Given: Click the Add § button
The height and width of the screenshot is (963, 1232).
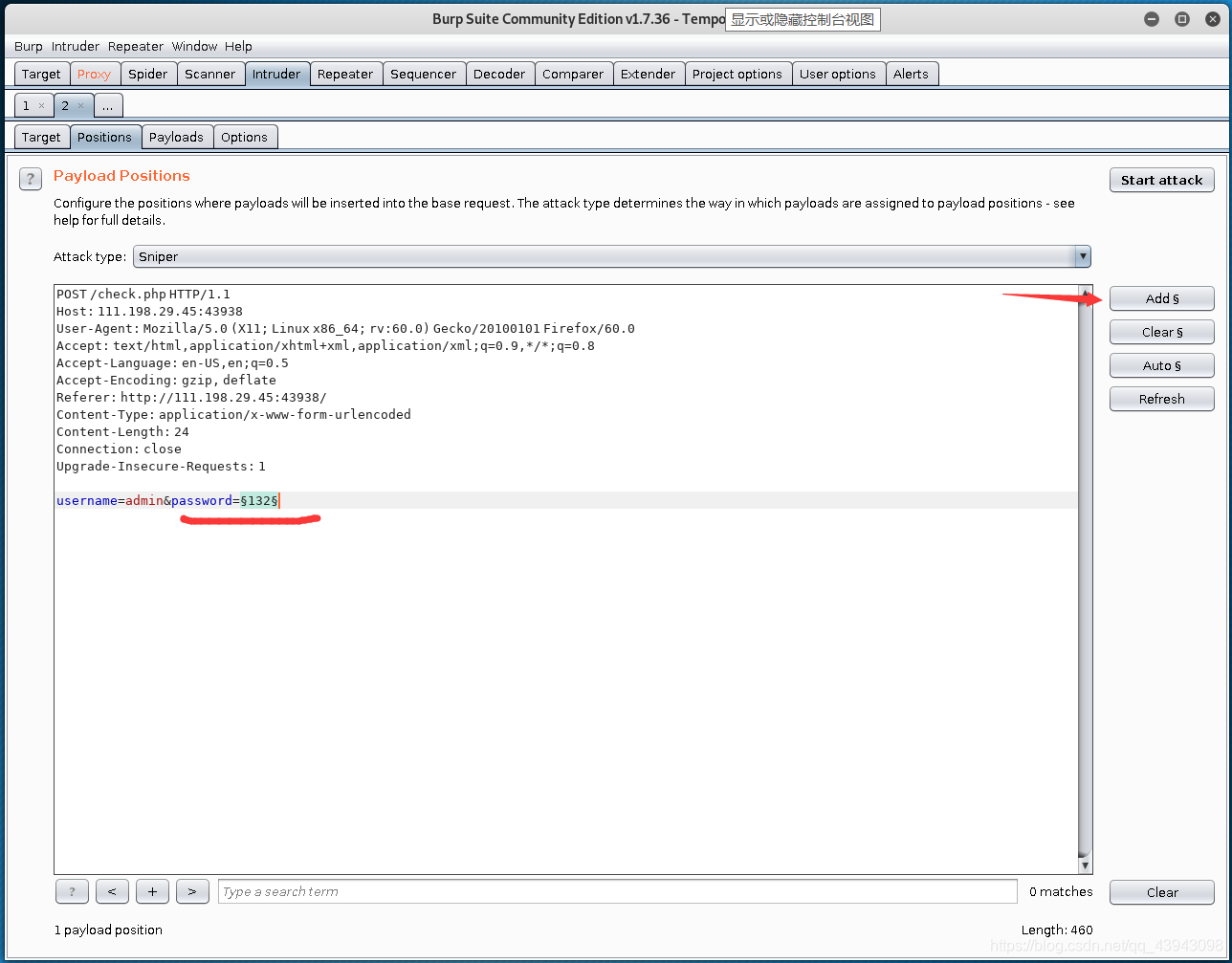Looking at the screenshot, I should pos(1162,298).
